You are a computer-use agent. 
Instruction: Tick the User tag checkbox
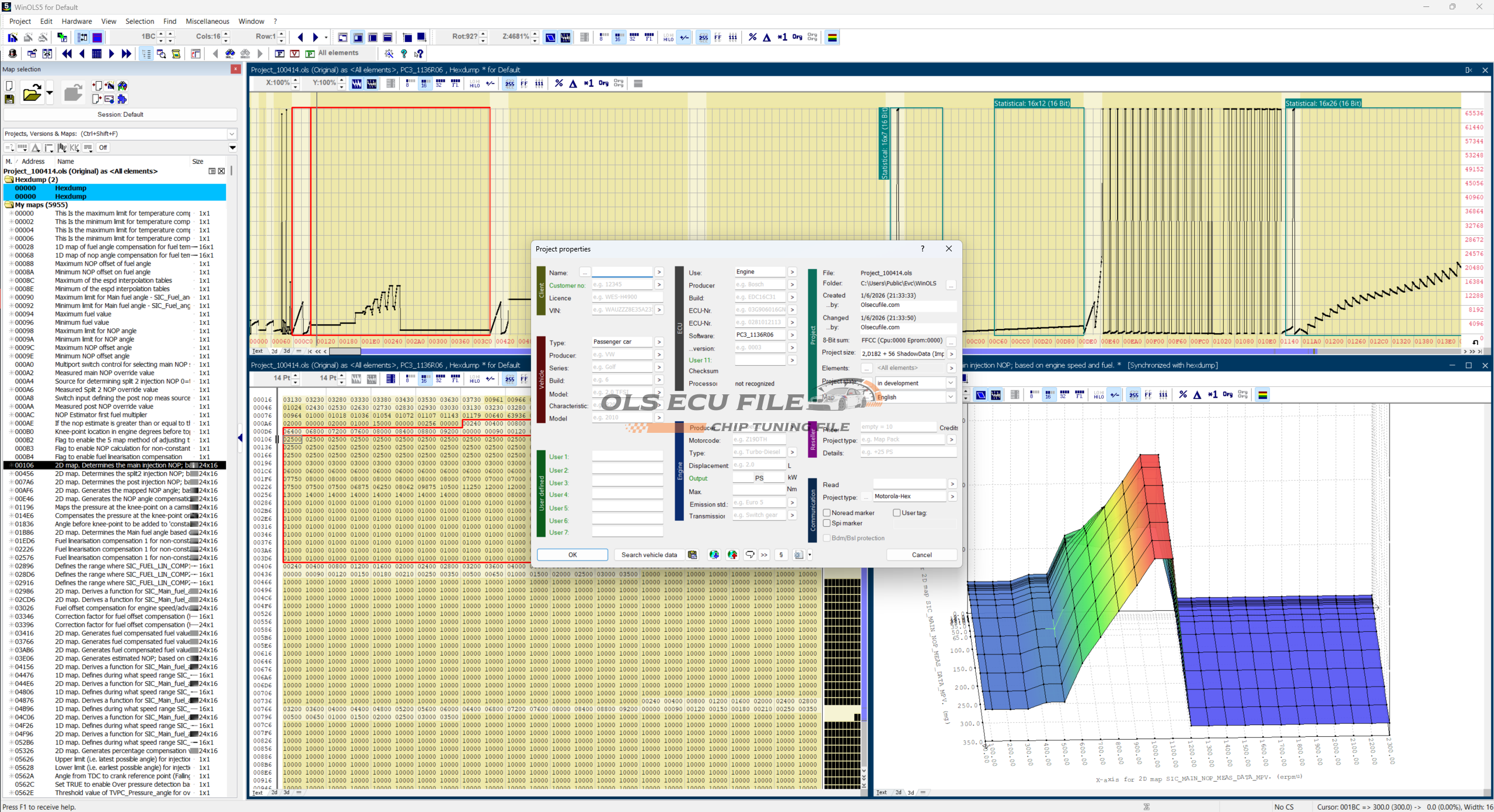[x=897, y=513]
